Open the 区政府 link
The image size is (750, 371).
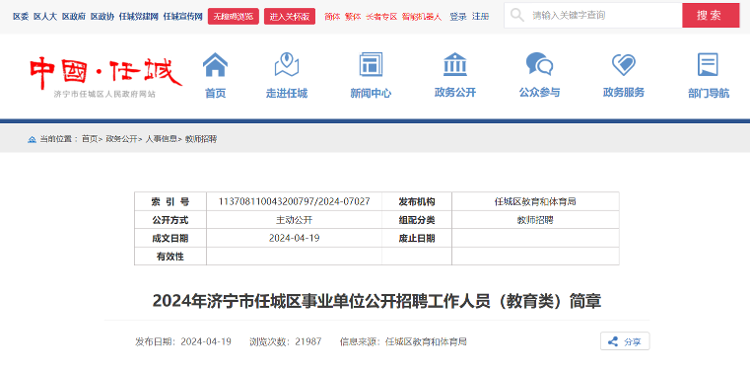(74, 17)
